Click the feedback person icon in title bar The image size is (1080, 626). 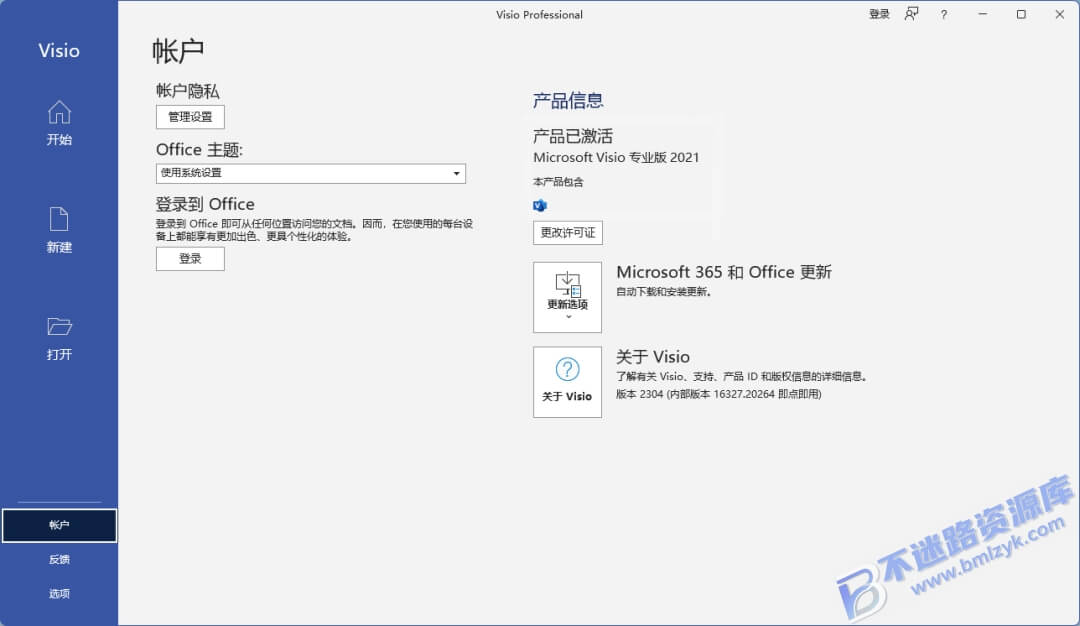[x=911, y=14]
